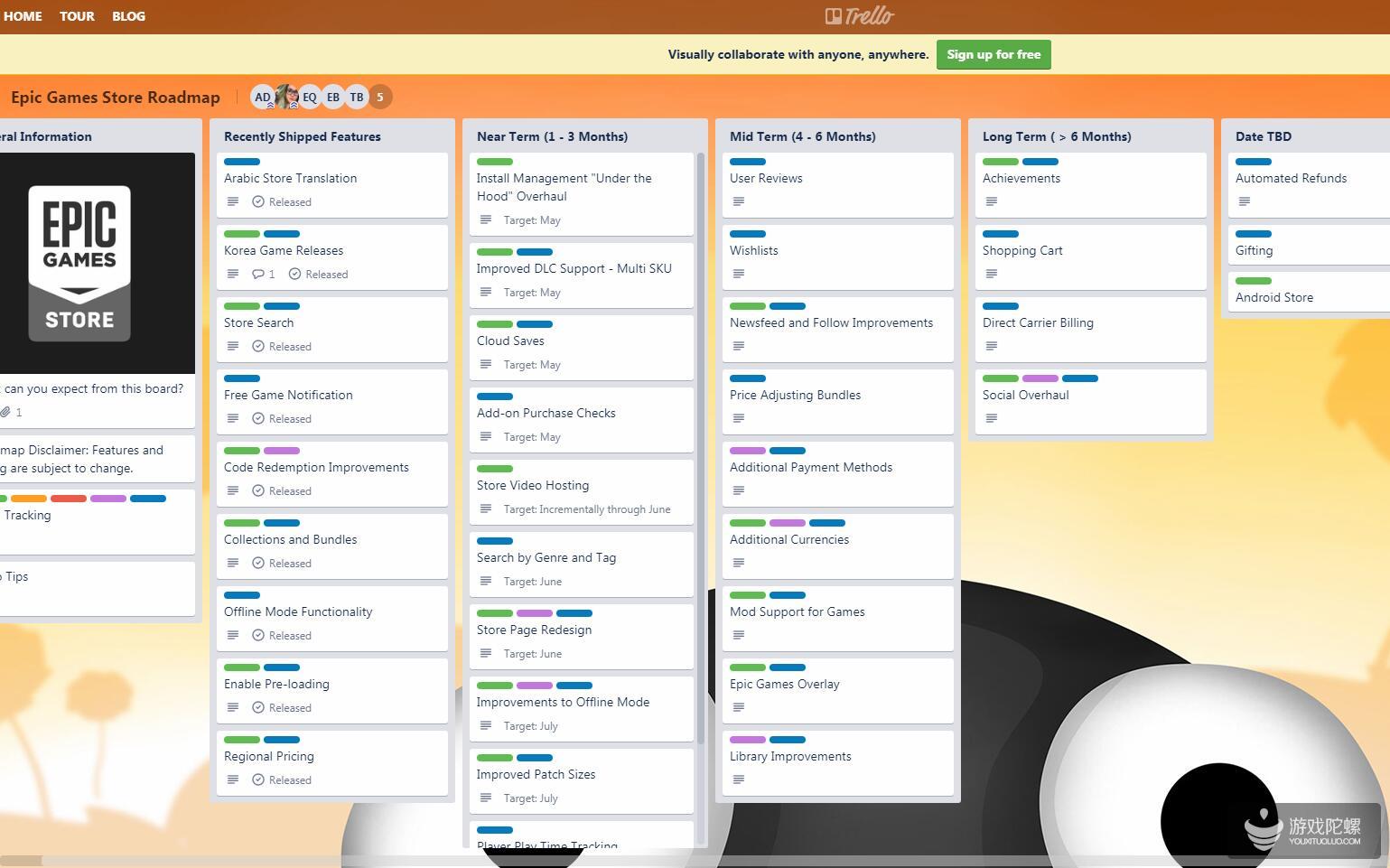Open the Improved DLC Support - Multi SKU card
Image resolution: width=1390 pixels, height=868 pixels.
pyautogui.click(x=582, y=275)
